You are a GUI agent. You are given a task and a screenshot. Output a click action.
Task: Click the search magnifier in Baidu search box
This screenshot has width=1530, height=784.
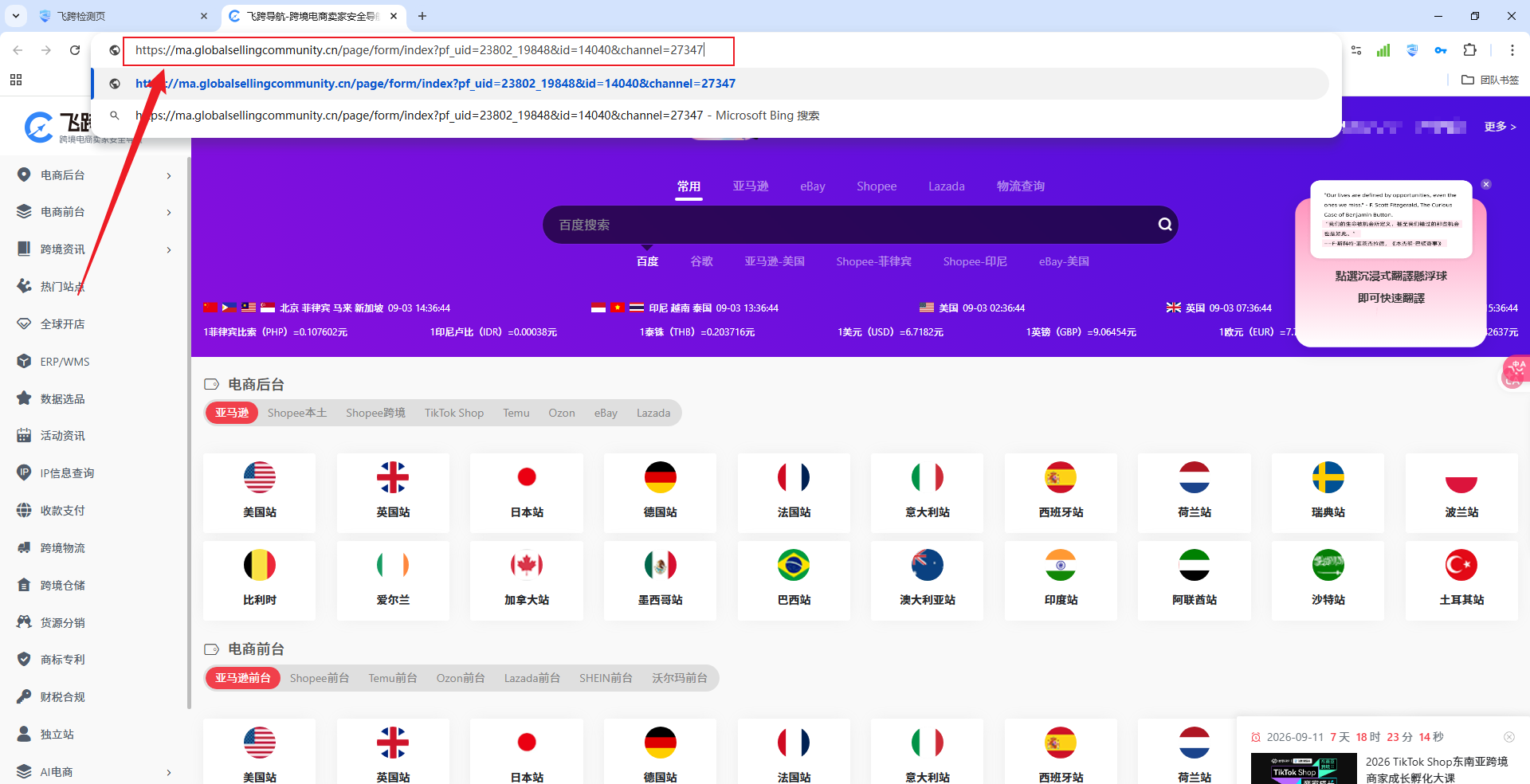1165,225
